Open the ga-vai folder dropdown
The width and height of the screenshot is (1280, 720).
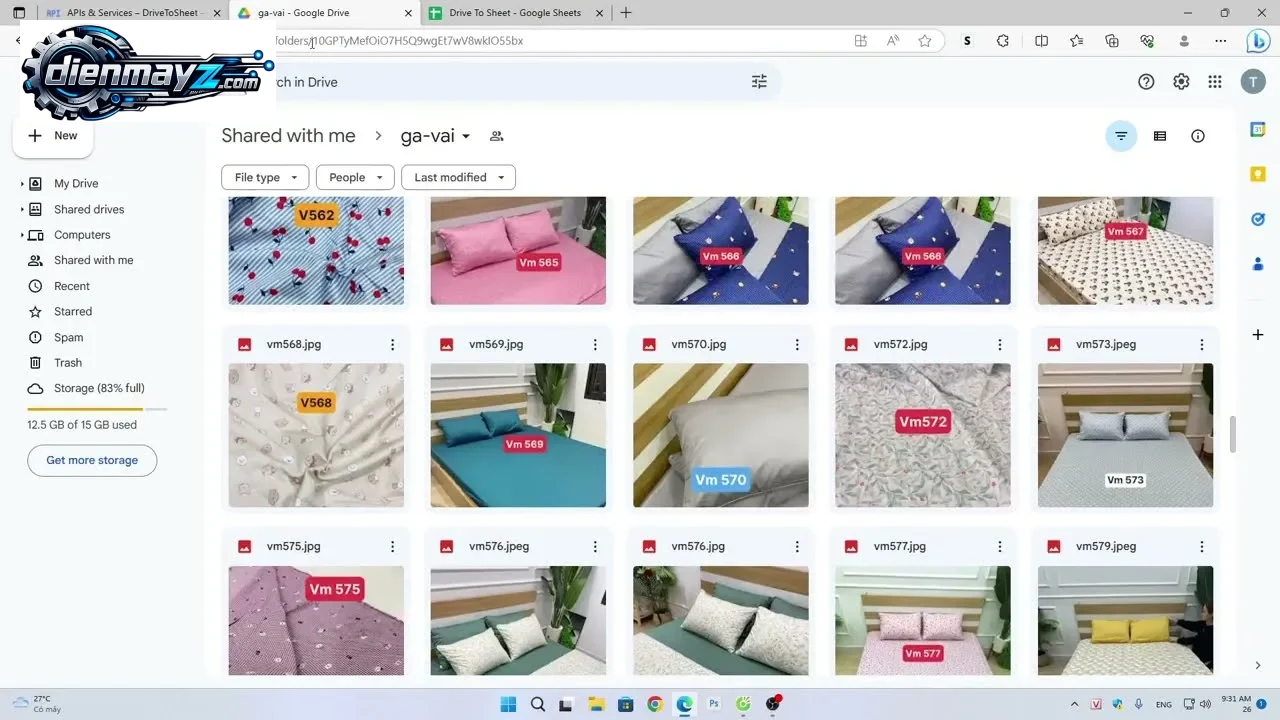436,136
